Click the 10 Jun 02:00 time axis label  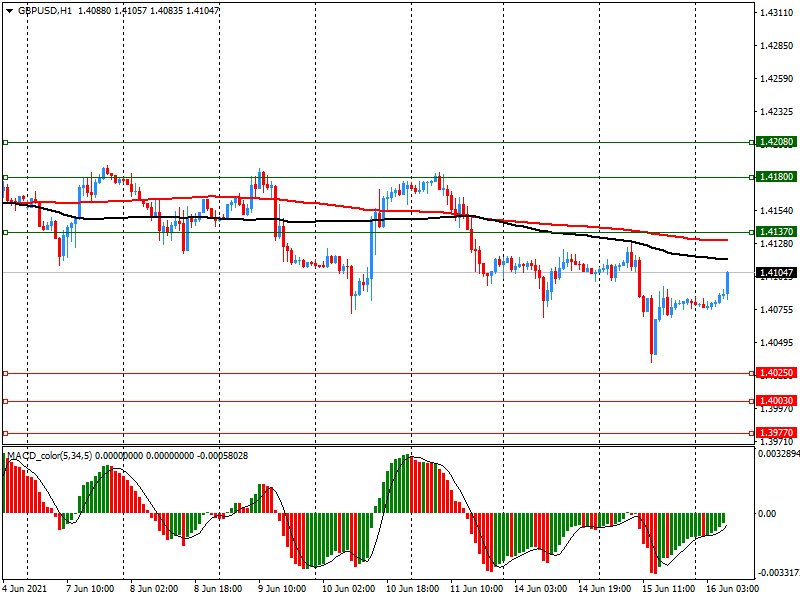[348, 589]
